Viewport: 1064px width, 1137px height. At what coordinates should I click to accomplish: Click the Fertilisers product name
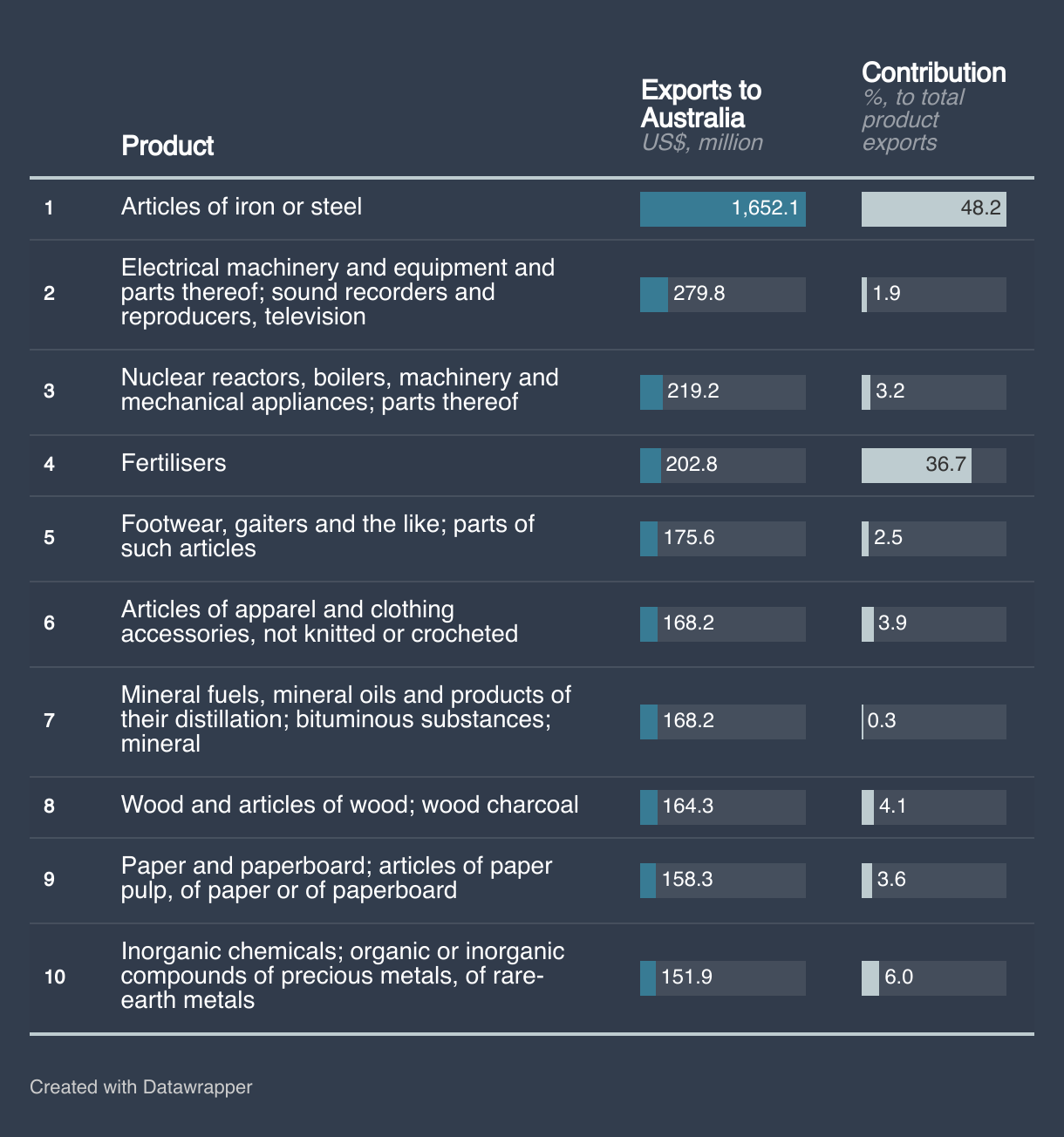click(174, 463)
